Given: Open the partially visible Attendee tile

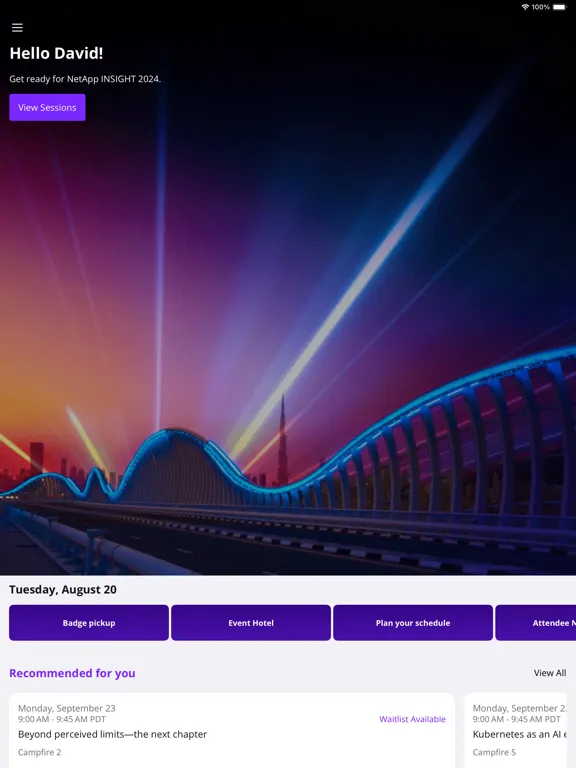Looking at the screenshot, I should (x=536, y=623).
